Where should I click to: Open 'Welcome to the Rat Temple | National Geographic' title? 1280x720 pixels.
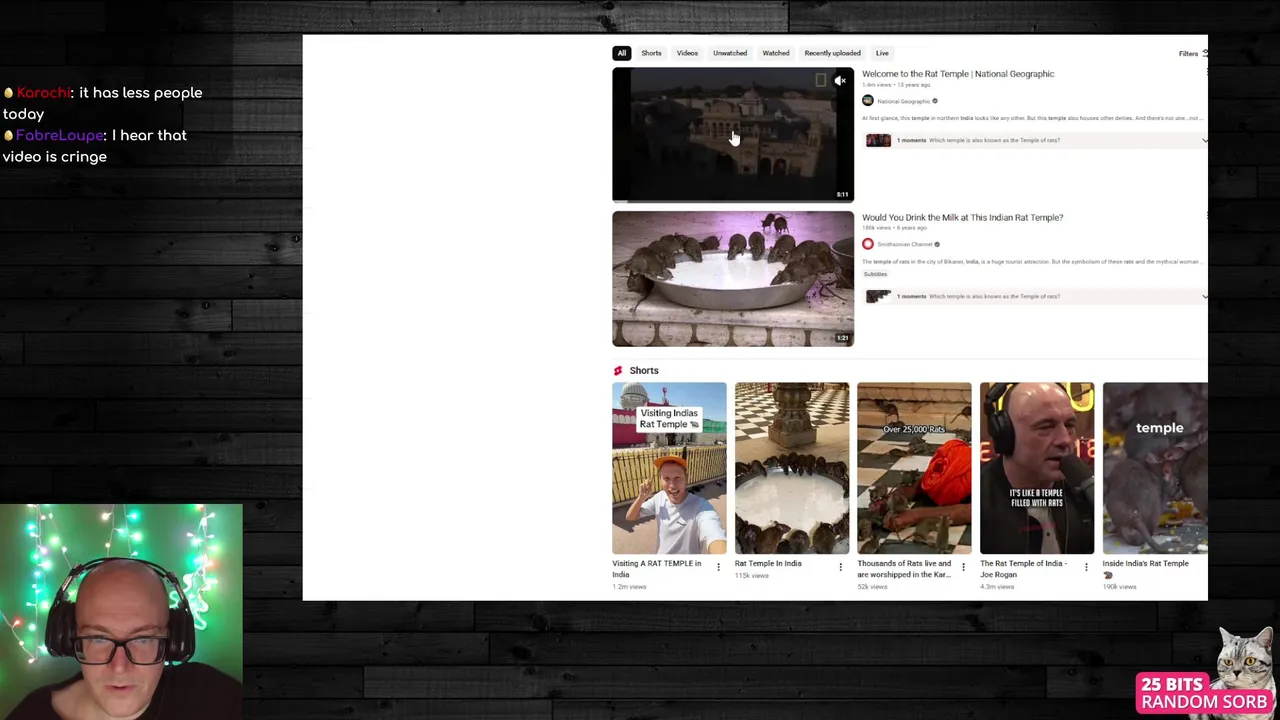(x=958, y=74)
